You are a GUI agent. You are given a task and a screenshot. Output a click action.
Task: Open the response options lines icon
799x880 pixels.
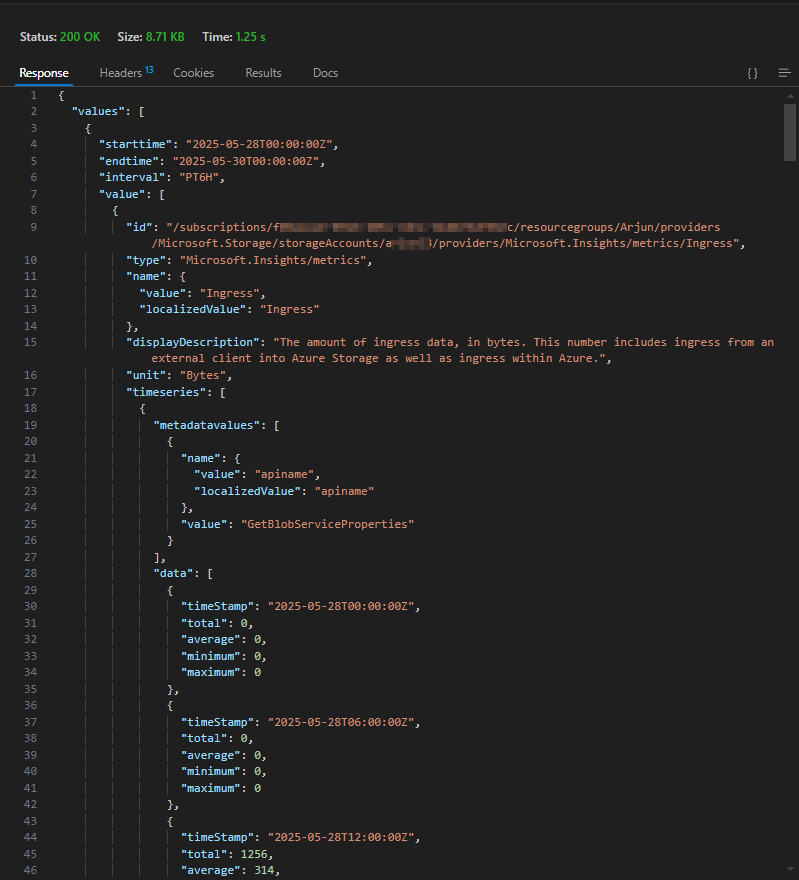tap(784, 72)
